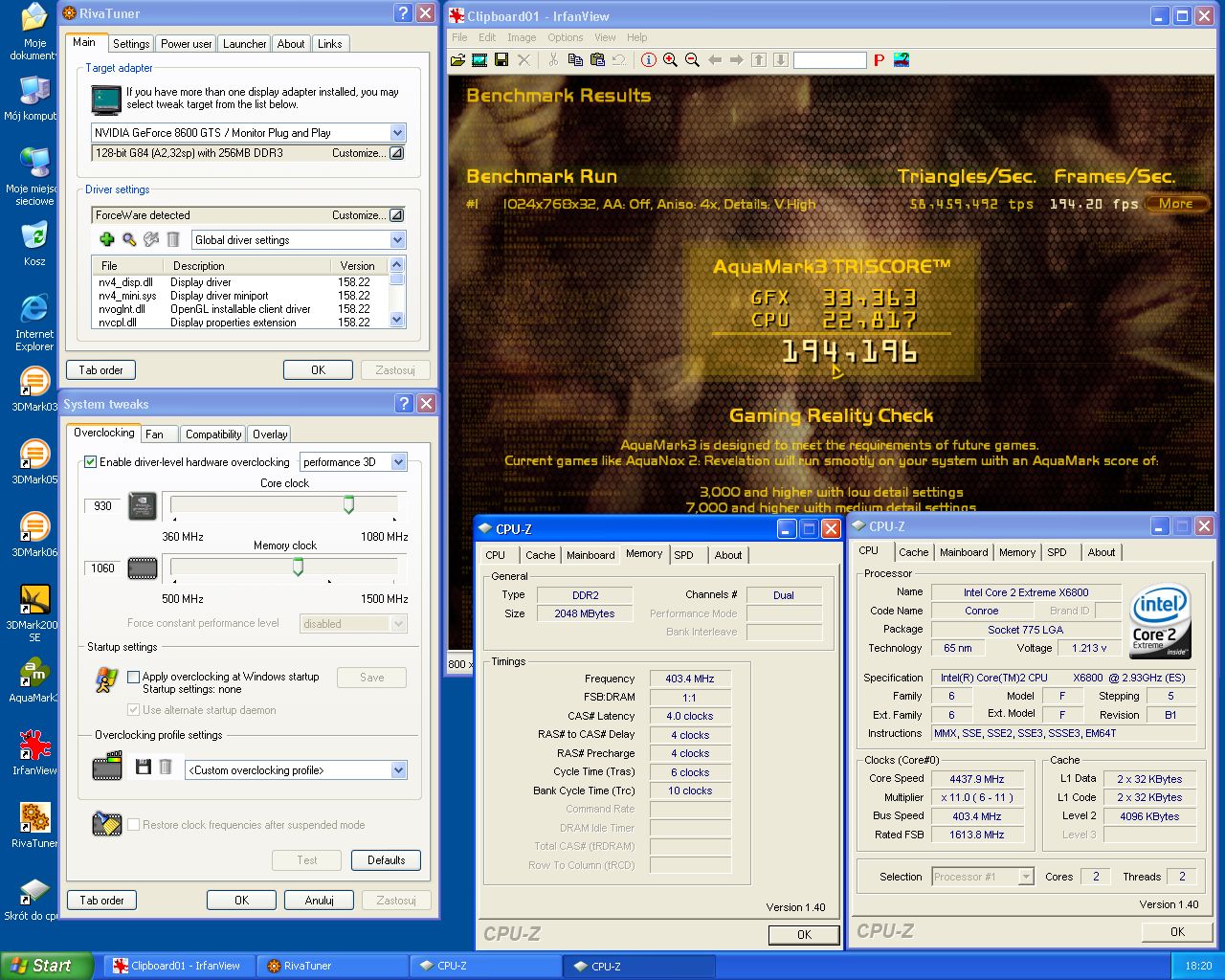Click the More button in AquaMark3 results
Screen dimensions: 1225x980
1176,204
